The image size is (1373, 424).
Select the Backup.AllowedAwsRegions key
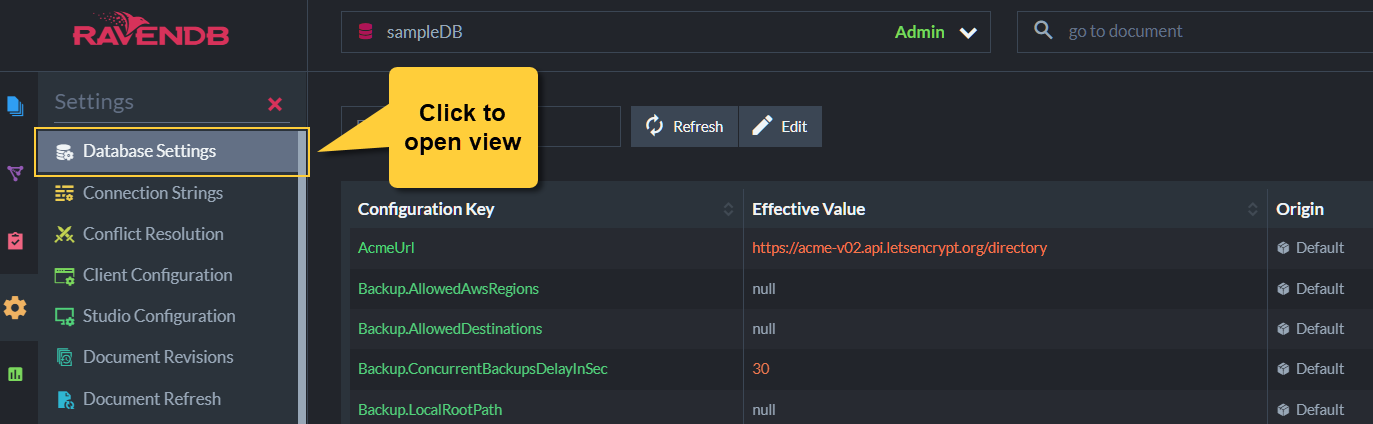pyautogui.click(x=448, y=289)
